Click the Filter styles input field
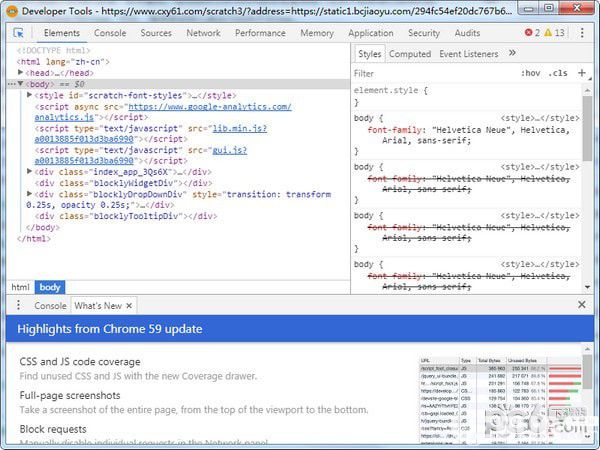This screenshot has height=450, width=600. 434,73
